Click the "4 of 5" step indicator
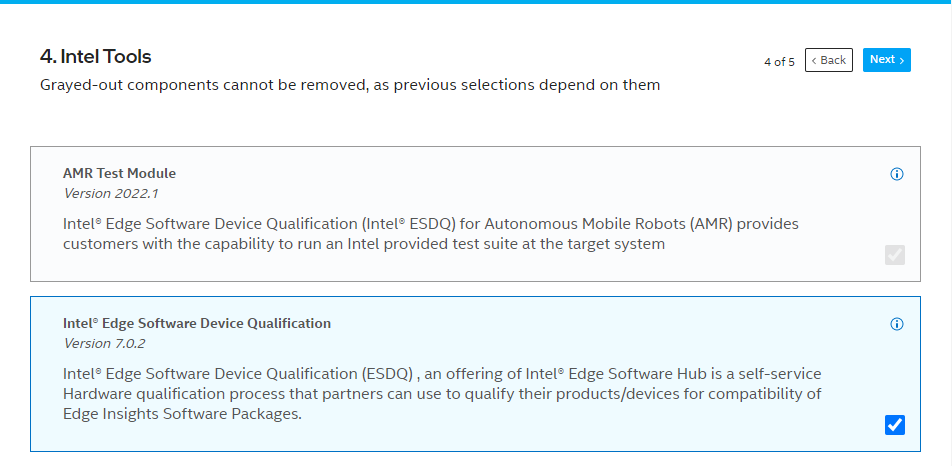 click(x=779, y=62)
